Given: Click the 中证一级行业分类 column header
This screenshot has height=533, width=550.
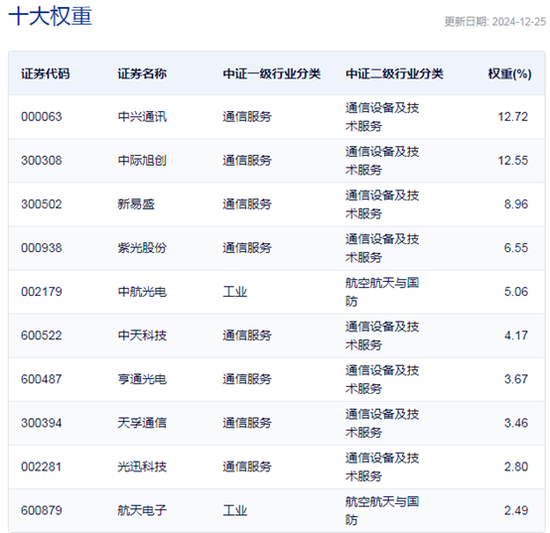Looking at the screenshot, I should click(x=271, y=74).
